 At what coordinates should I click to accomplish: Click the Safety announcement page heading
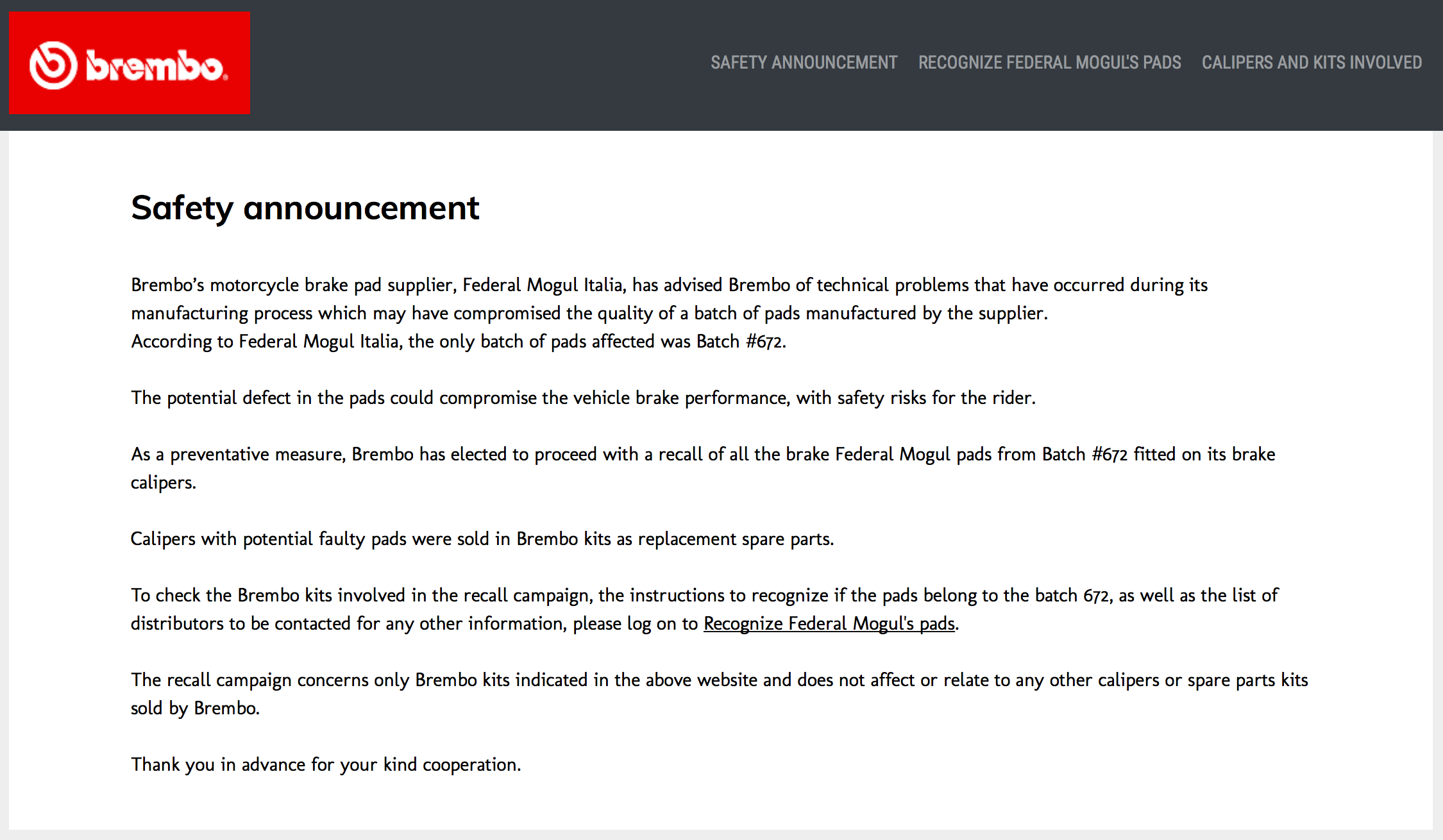coord(305,208)
